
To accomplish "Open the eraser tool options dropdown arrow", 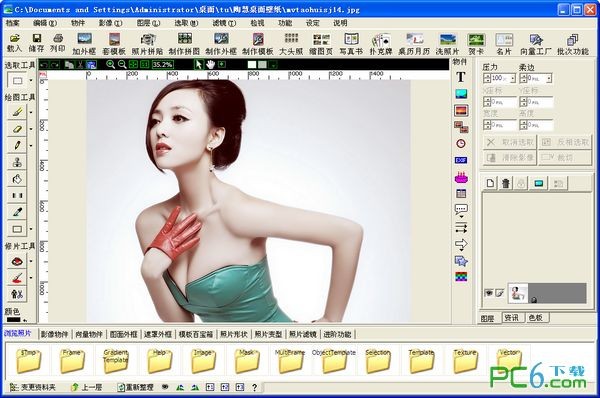I will (x=31, y=129).
